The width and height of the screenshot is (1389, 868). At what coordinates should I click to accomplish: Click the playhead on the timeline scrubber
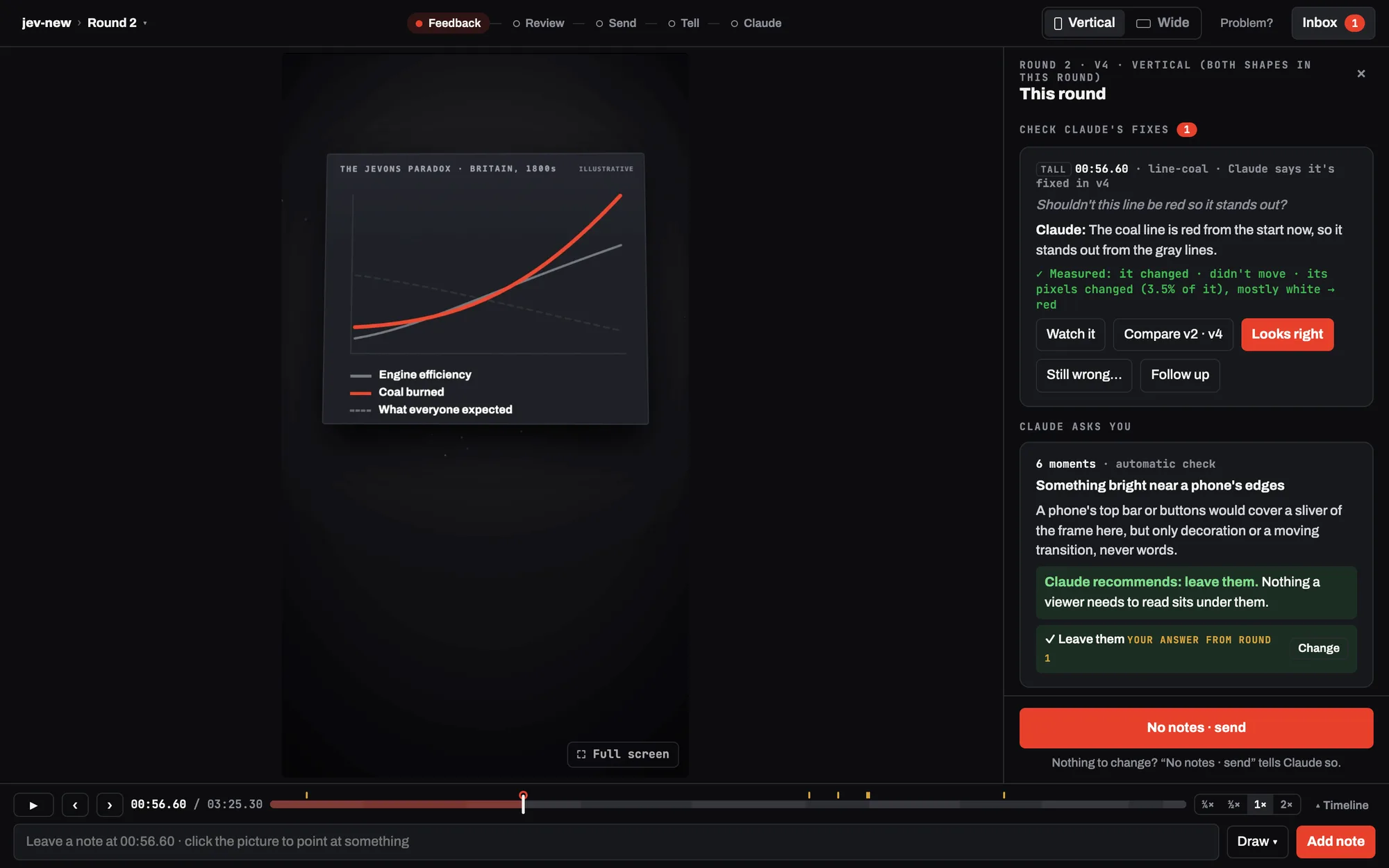(x=523, y=802)
